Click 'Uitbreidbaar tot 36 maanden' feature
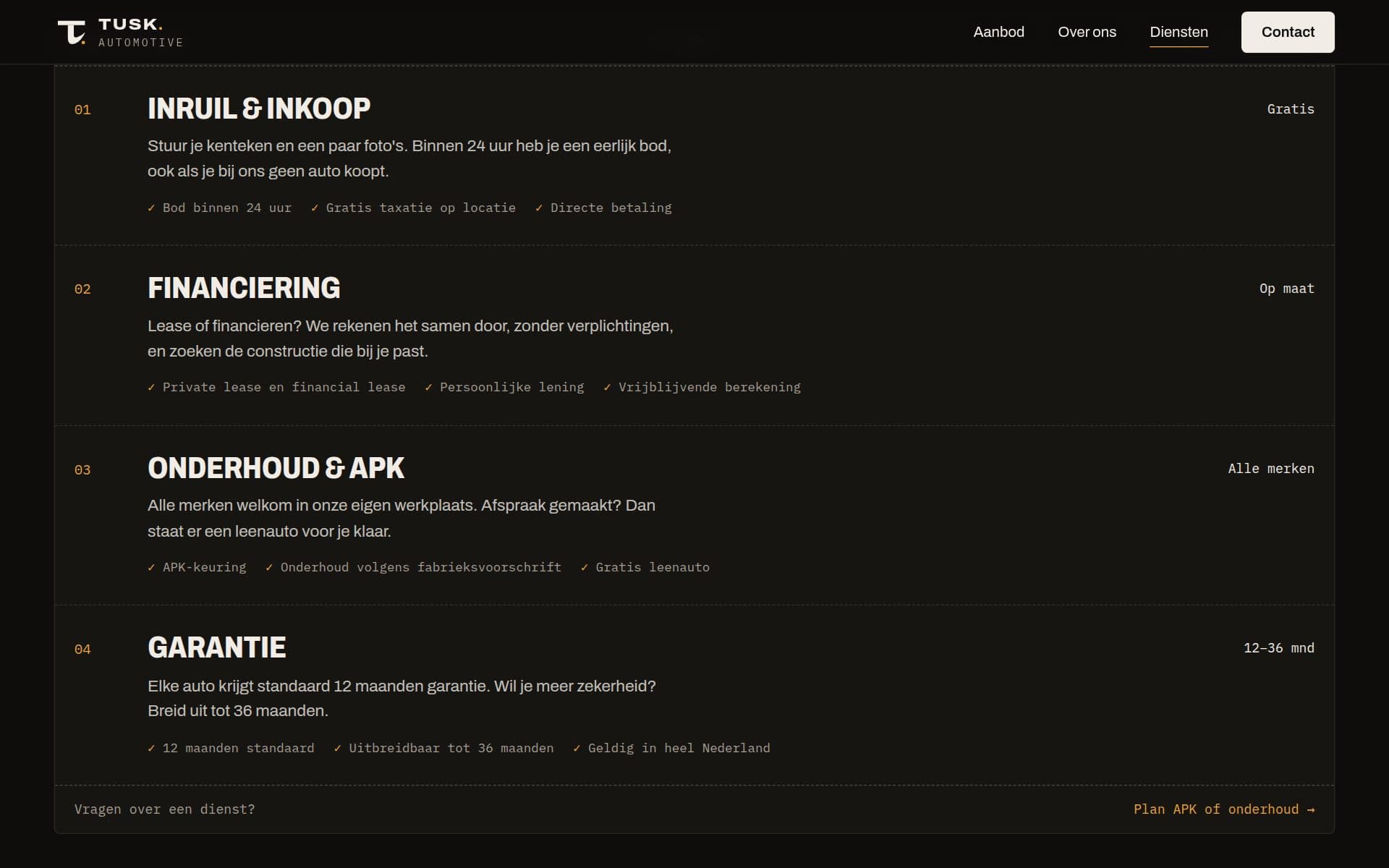1389x868 pixels. (443, 748)
